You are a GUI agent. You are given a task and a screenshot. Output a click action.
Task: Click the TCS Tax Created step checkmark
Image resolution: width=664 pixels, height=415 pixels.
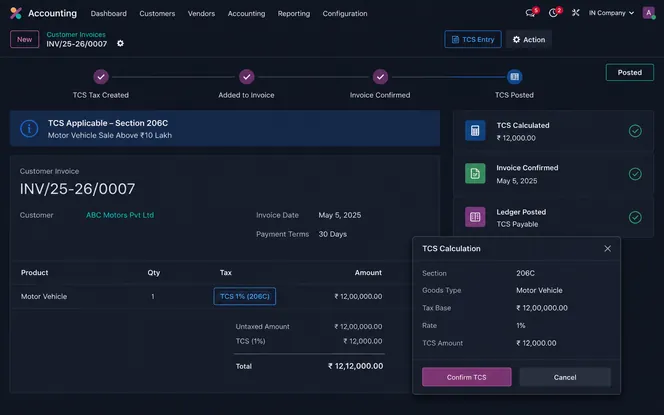tap(101, 77)
